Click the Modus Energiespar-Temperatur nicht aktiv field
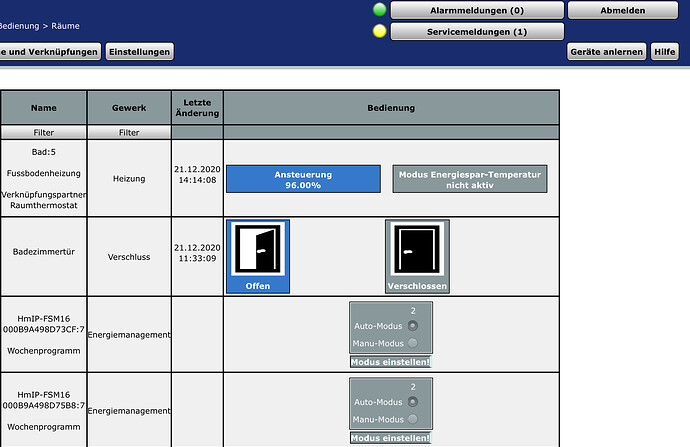 click(470, 179)
